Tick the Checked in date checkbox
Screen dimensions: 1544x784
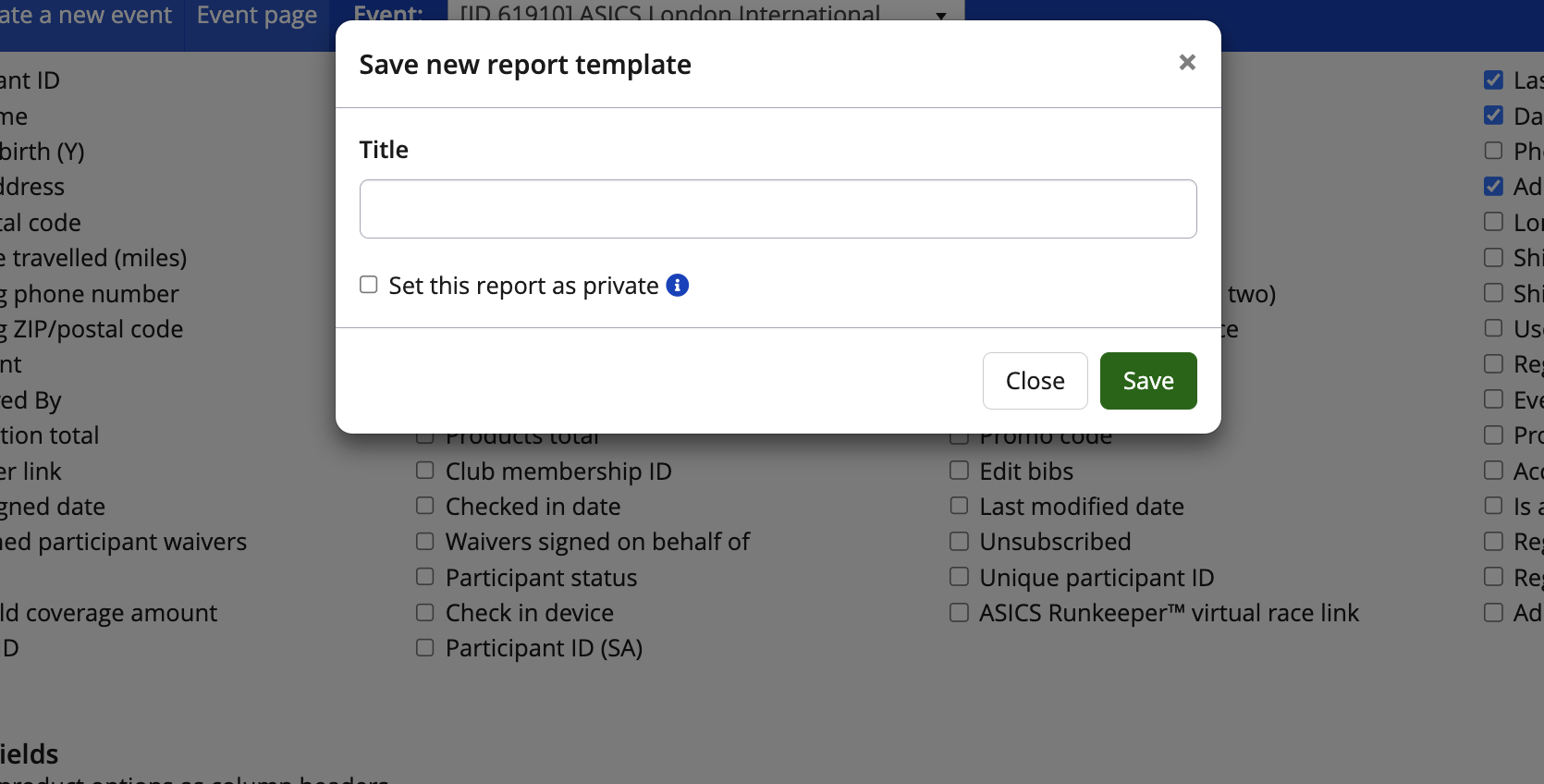[425, 506]
